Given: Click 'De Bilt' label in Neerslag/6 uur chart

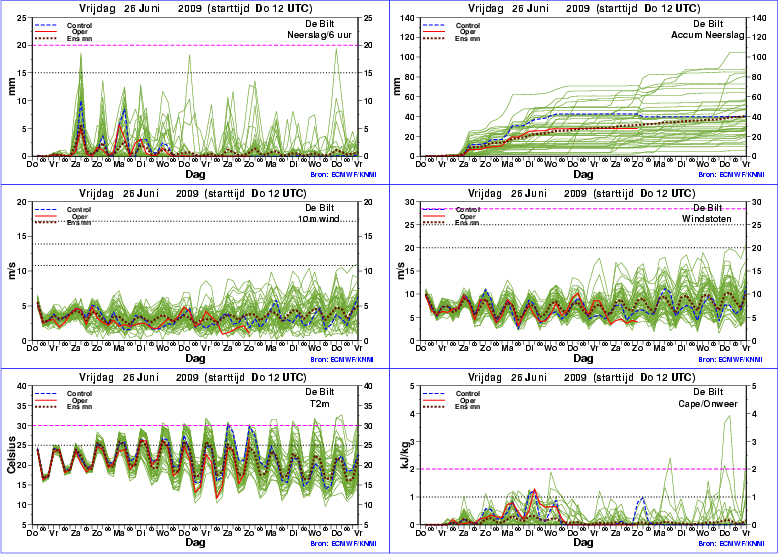Looking at the screenshot, I should pos(320,24).
